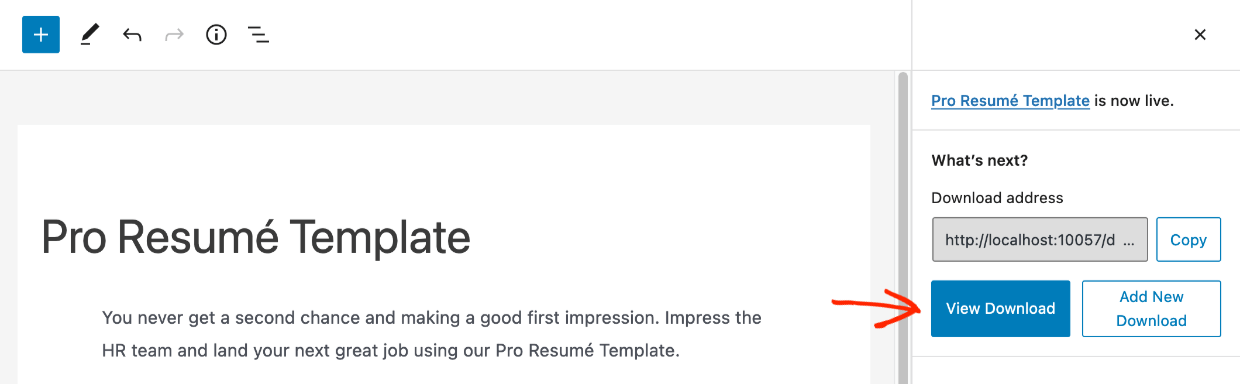Open the List View outline icon
Viewport: 1240px width, 384px height.
coord(258,35)
